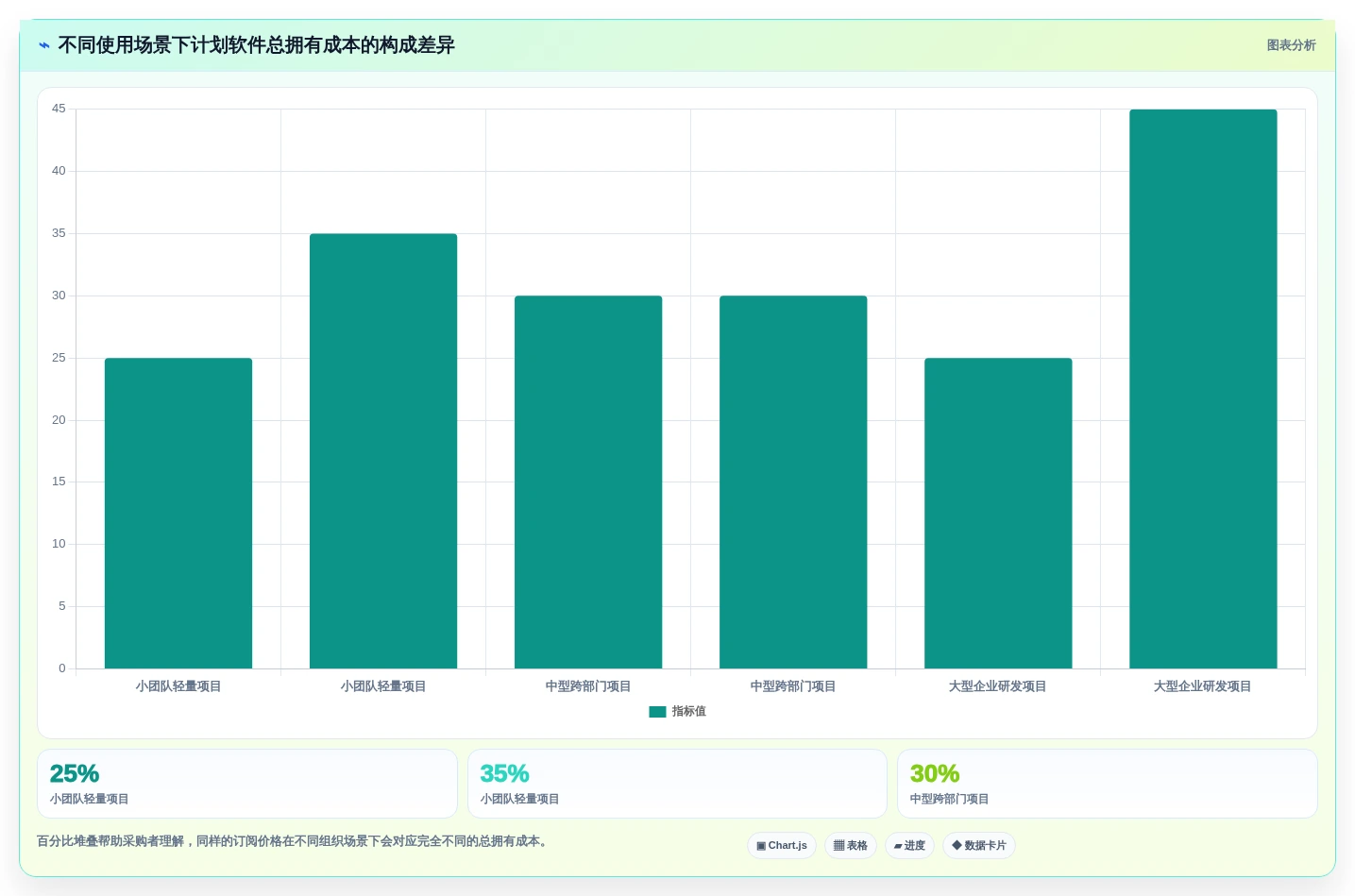The image size is (1355, 896).
Task: Click the y-axis tick label 20
Action: click(x=59, y=420)
